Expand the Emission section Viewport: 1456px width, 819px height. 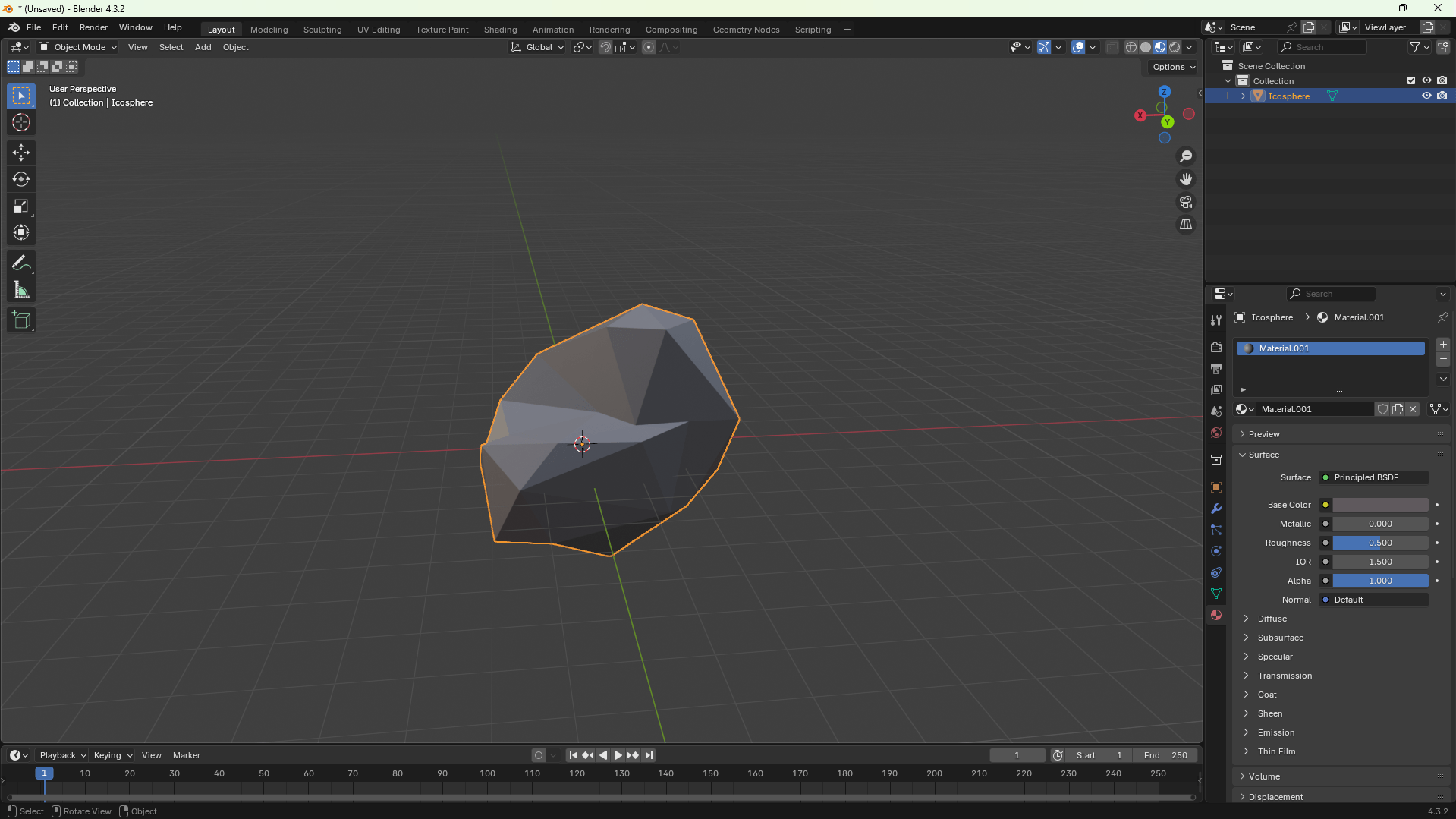(1276, 732)
